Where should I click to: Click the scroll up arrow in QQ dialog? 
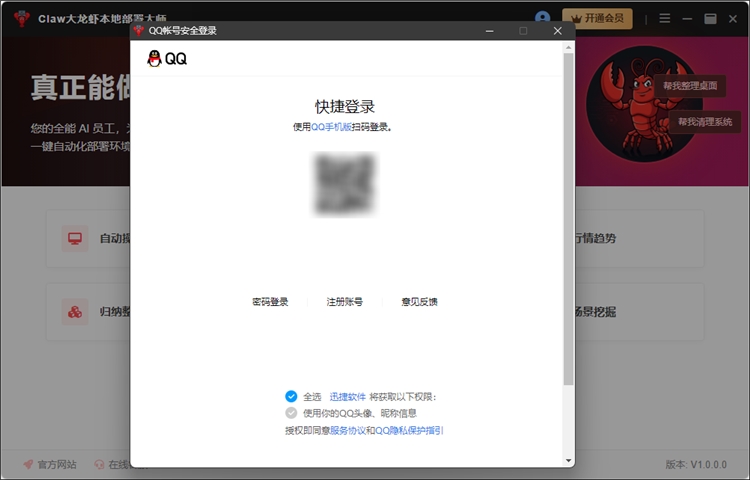tap(568, 47)
